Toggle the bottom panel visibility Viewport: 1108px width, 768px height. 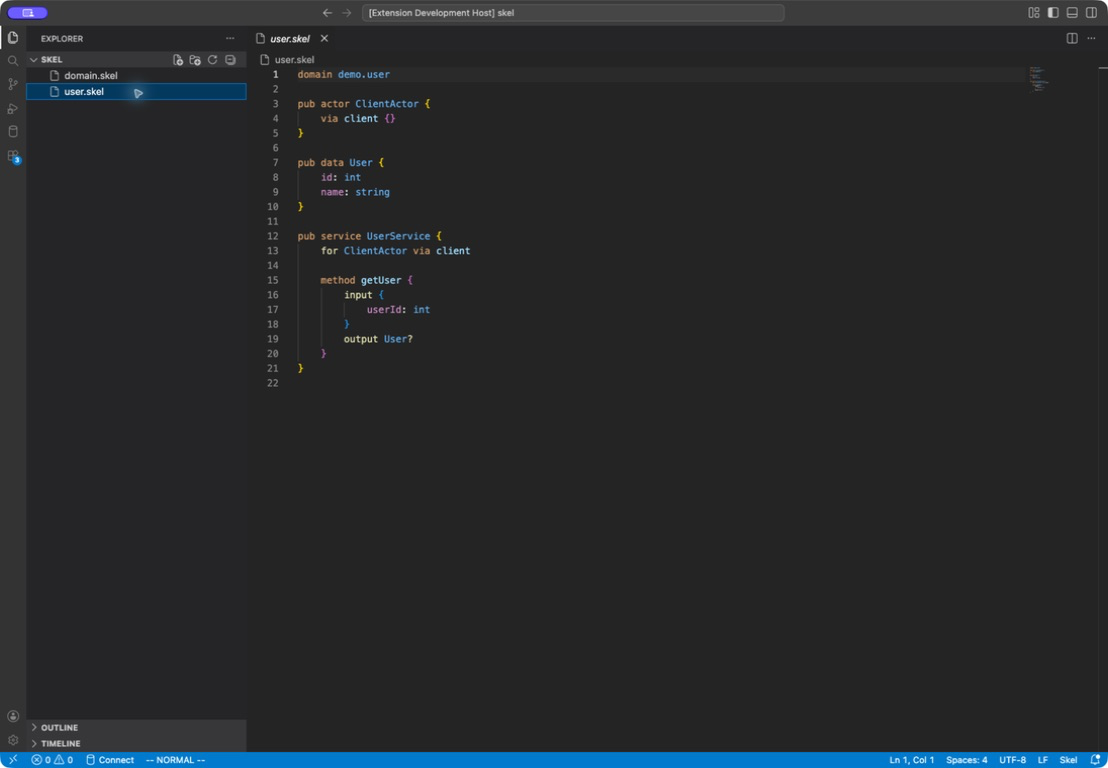1072,13
